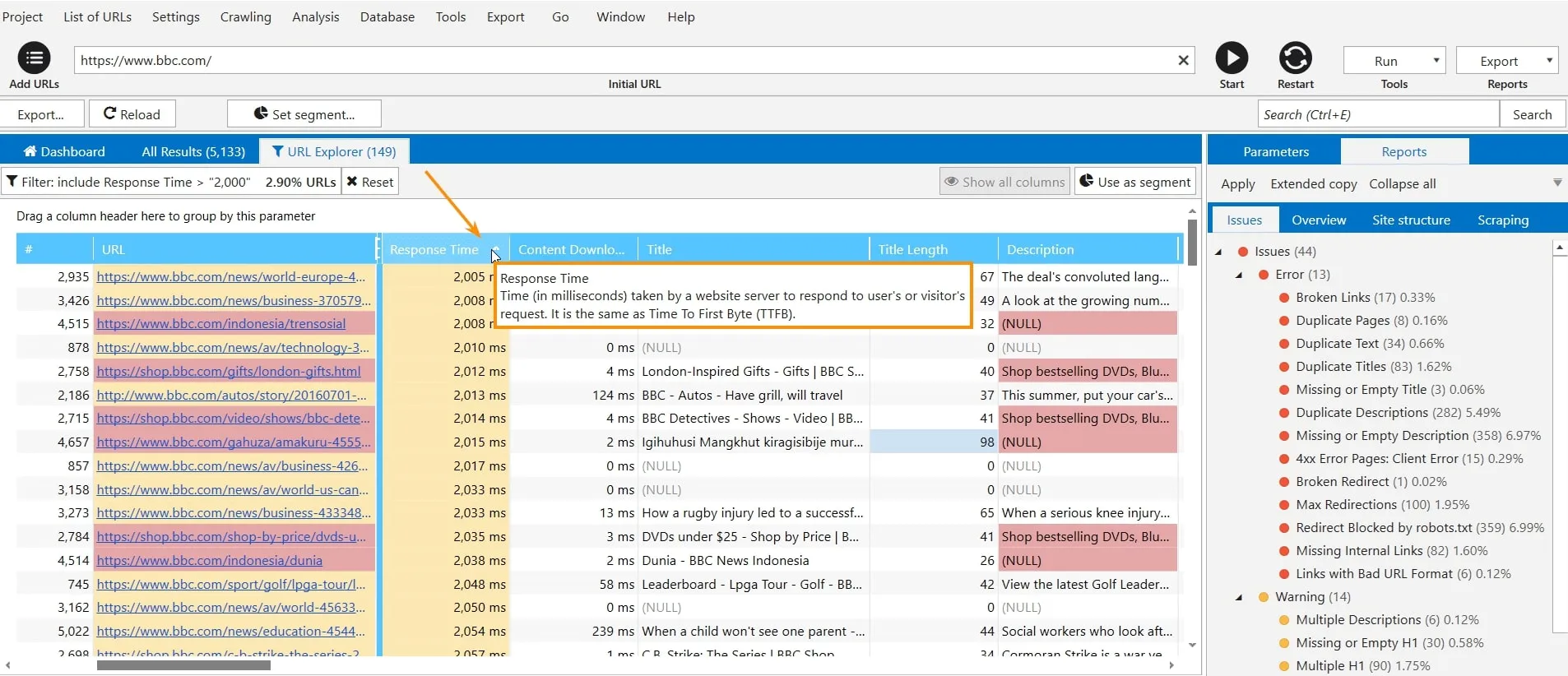
Task: Open the bbc.com/indonesia/dunia link
Action: pyautogui.click(x=210, y=560)
